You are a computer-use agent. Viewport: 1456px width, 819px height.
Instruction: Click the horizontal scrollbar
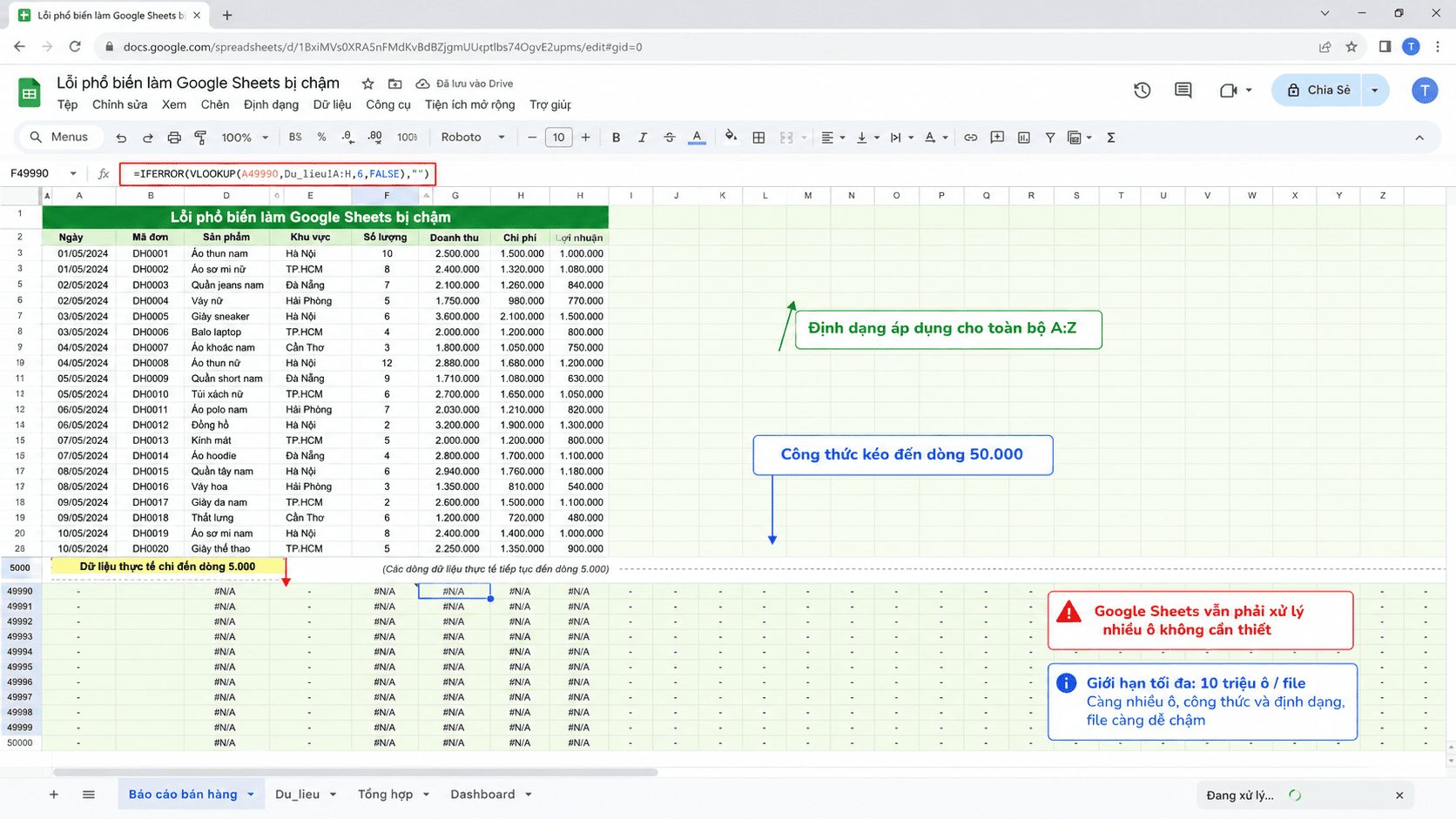point(355,772)
